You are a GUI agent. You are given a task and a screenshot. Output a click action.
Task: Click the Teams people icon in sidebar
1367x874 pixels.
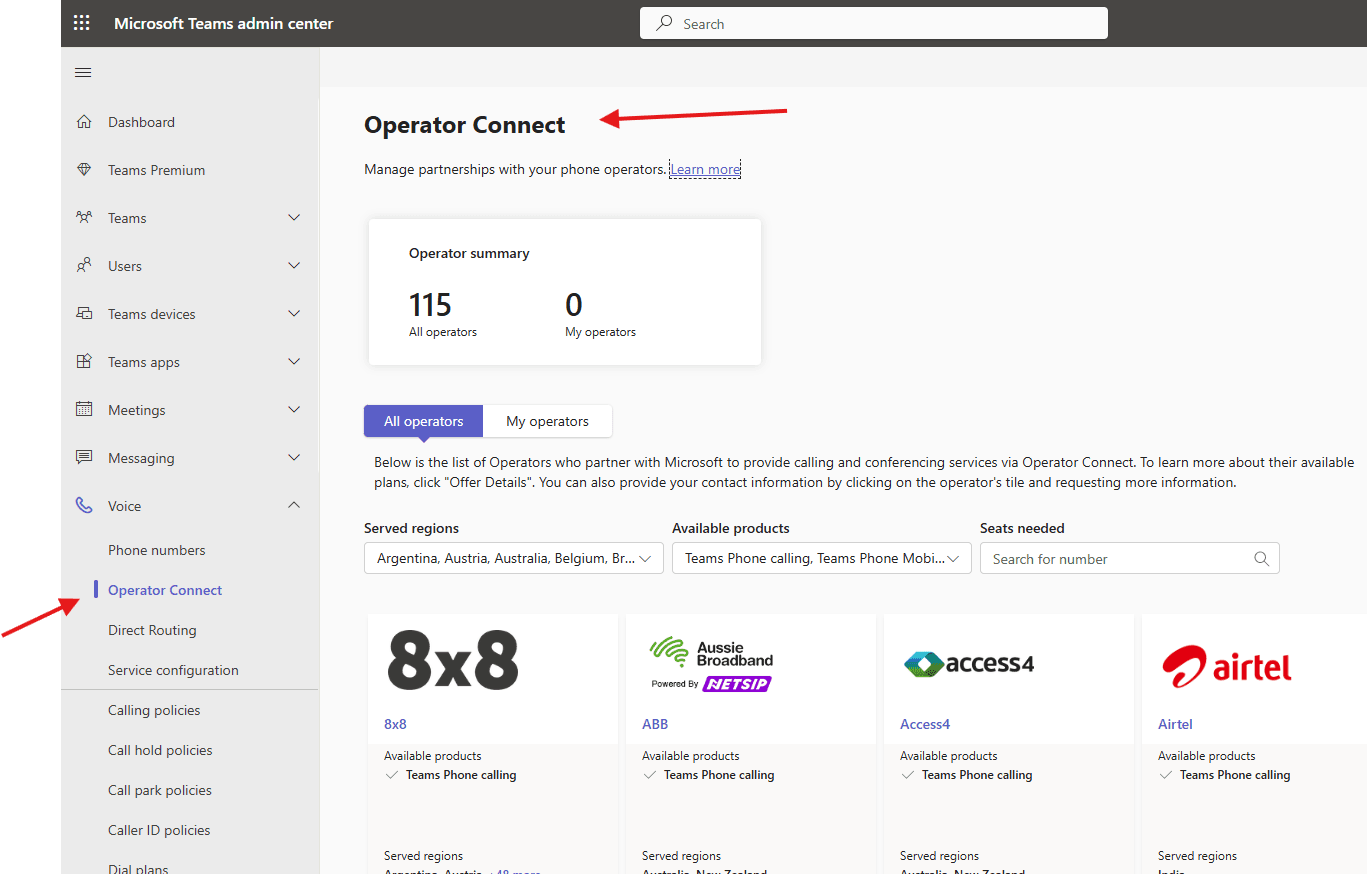[84, 217]
